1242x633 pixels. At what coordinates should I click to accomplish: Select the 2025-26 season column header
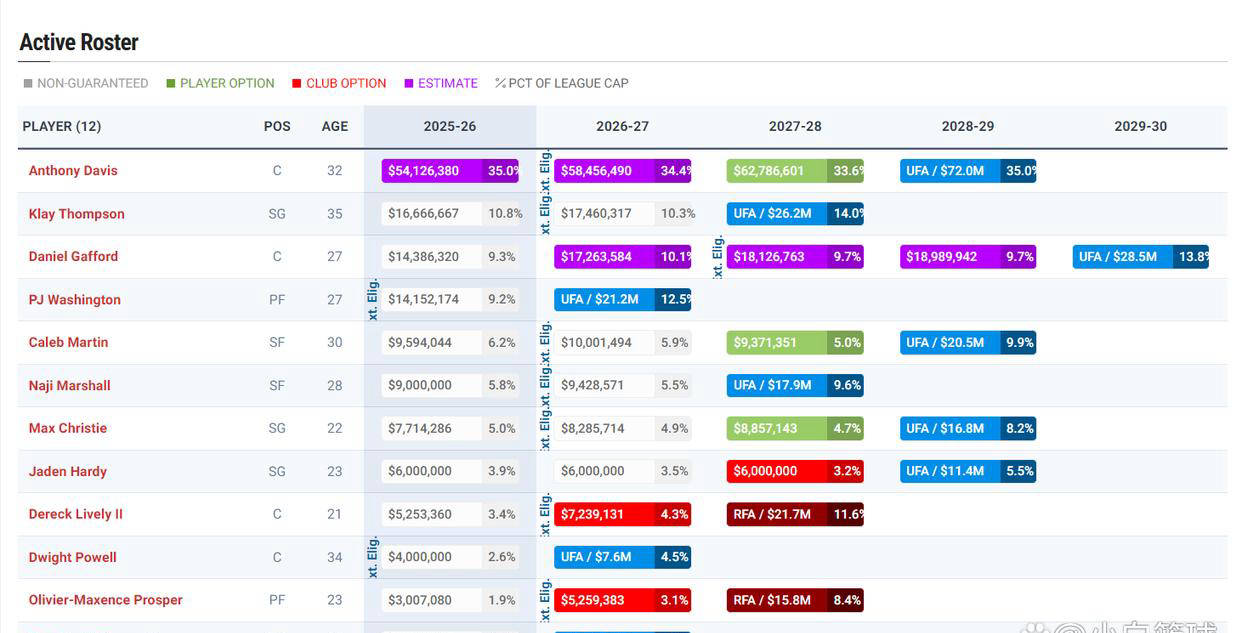(x=450, y=127)
